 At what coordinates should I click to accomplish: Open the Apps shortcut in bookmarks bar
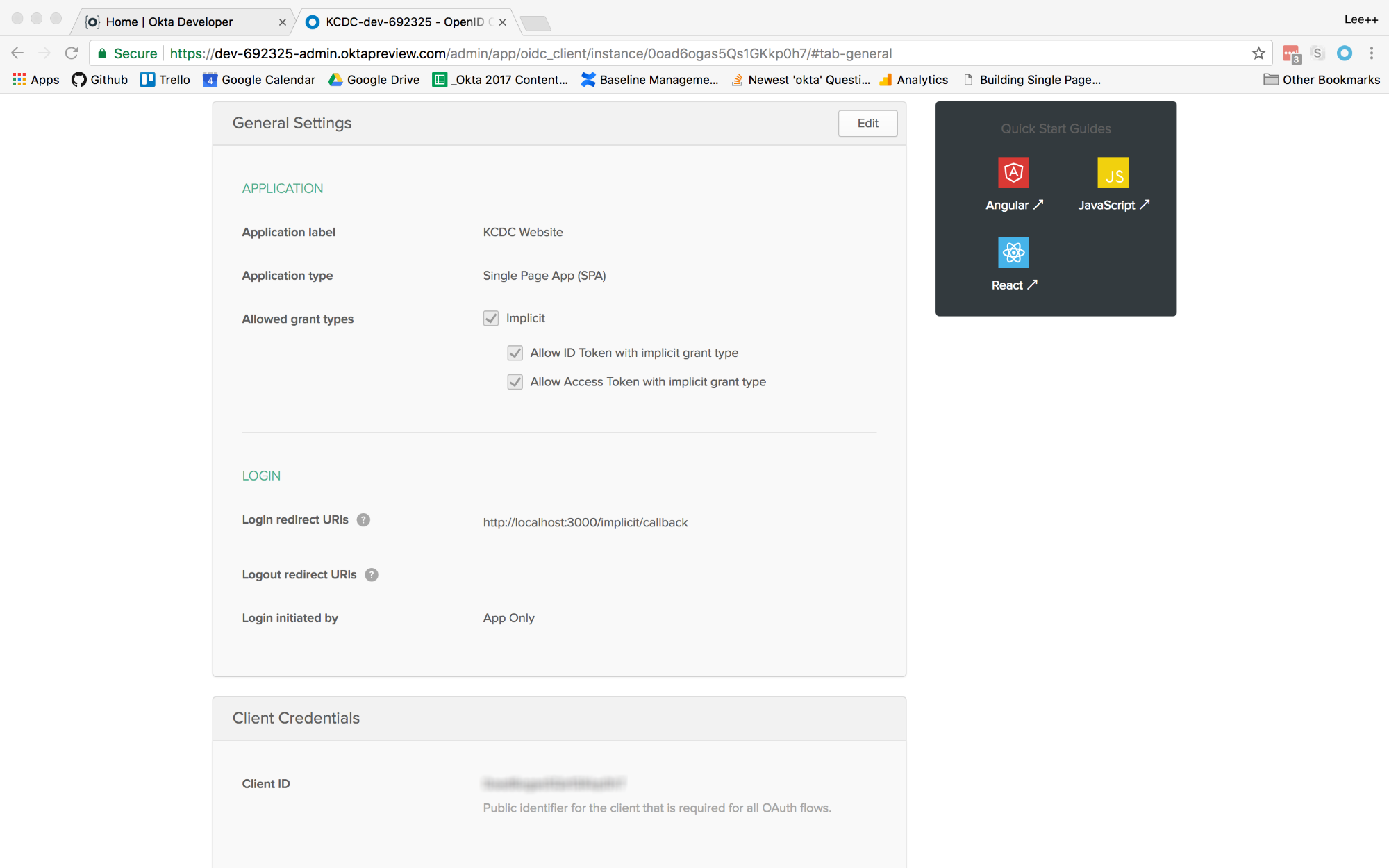click(36, 80)
